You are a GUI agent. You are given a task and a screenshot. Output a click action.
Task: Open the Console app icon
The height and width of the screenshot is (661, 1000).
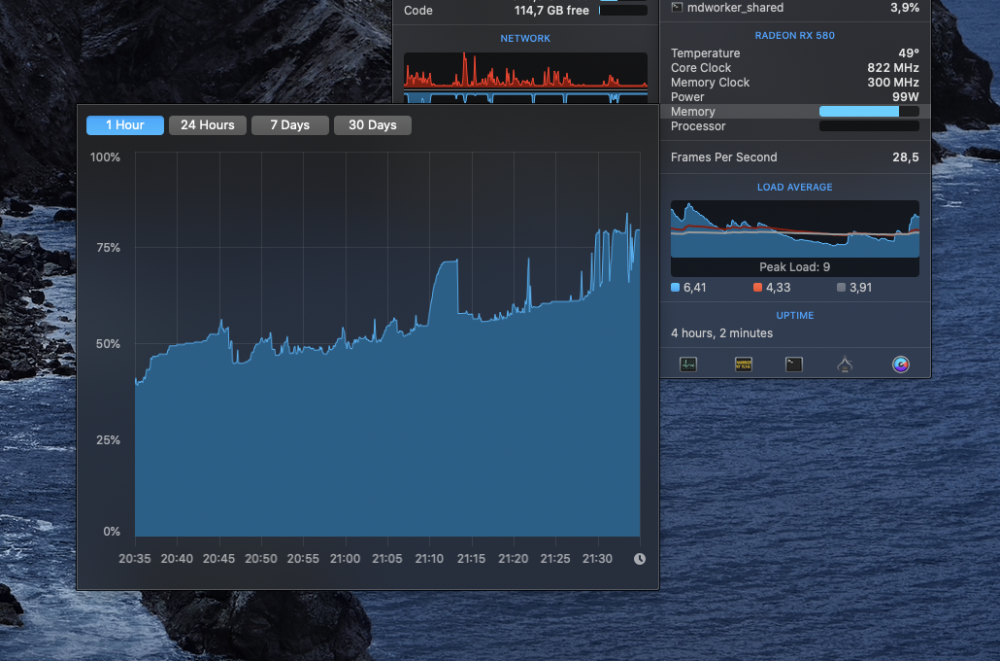744,364
